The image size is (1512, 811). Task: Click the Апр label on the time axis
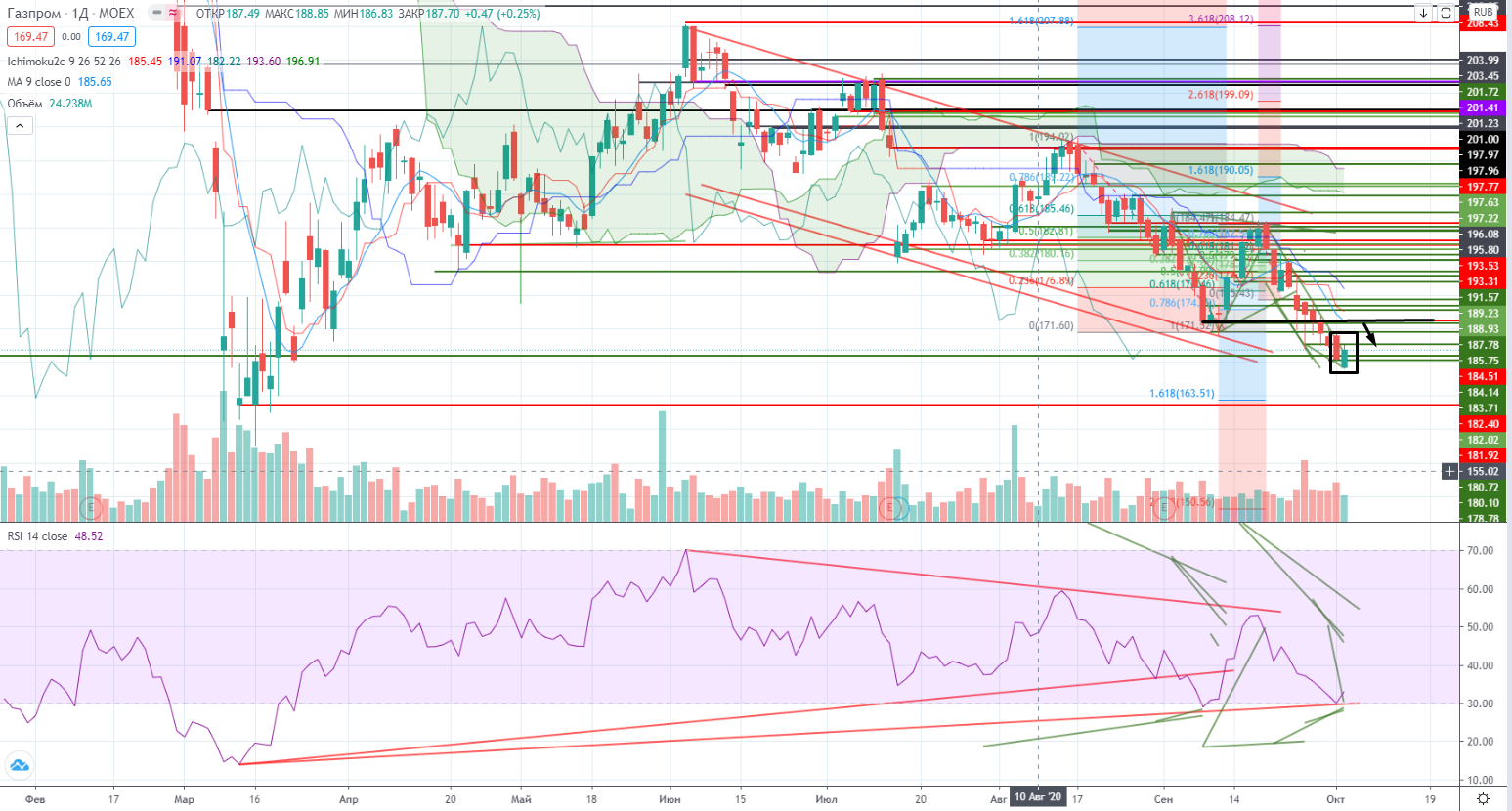click(348, 799)
